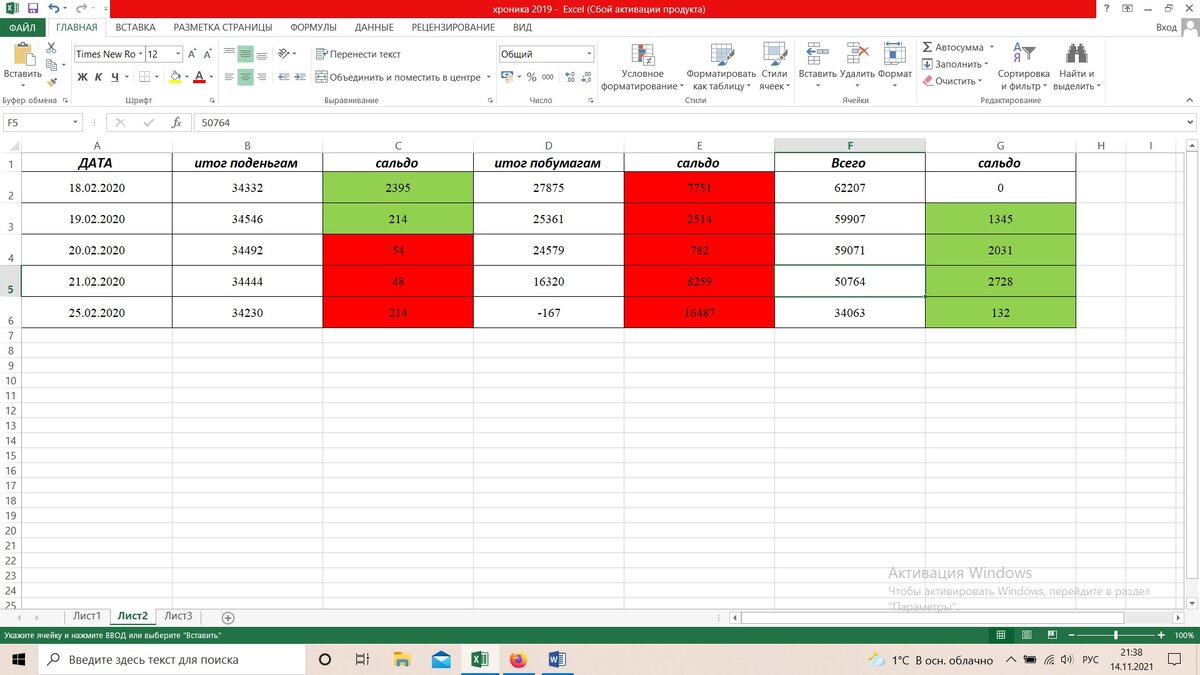Click the insert function fx icon
The width and height of the screenshot is (1200, 675).
(176, 122)
